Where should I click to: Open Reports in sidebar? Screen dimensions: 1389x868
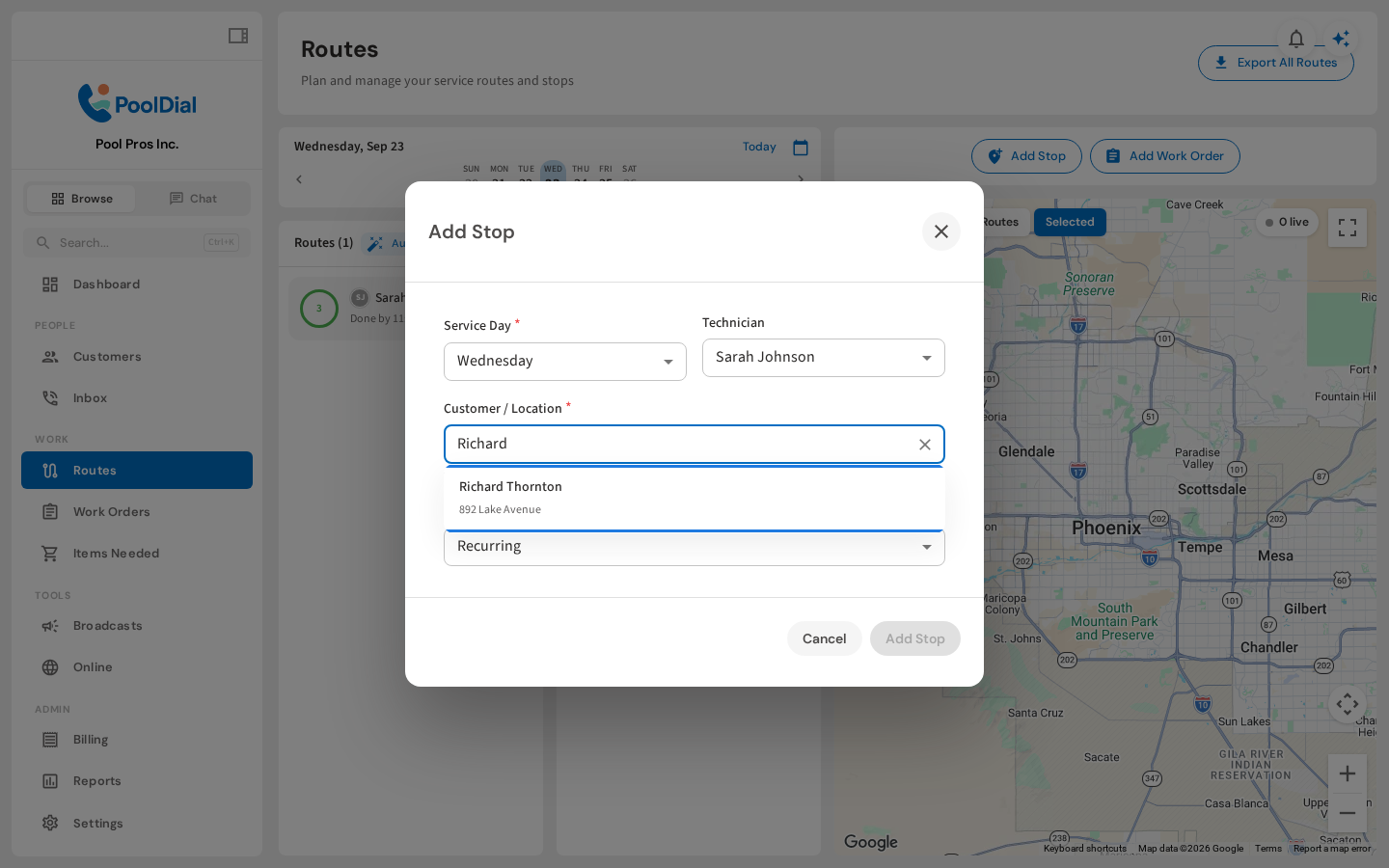[x=137, y=781]
